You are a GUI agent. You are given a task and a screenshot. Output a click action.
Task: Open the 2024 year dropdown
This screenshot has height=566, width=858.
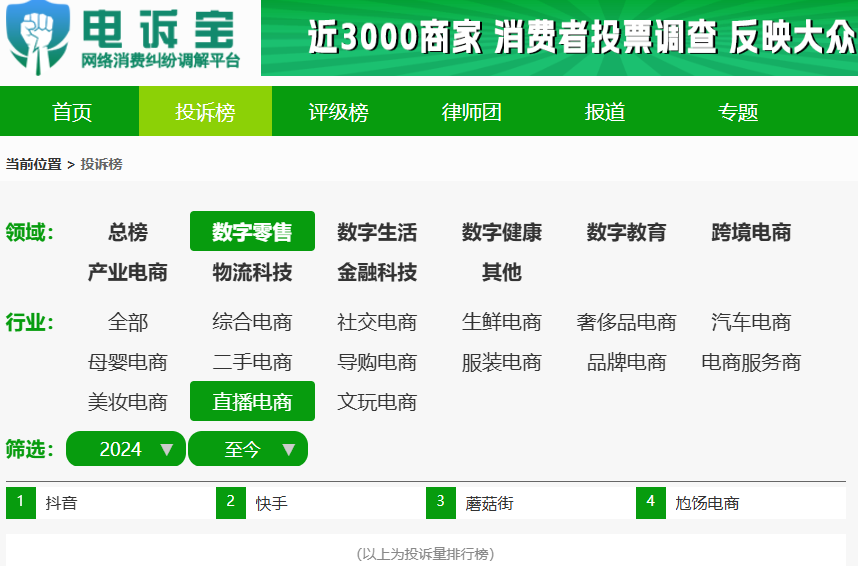click(x=126, y=449)
